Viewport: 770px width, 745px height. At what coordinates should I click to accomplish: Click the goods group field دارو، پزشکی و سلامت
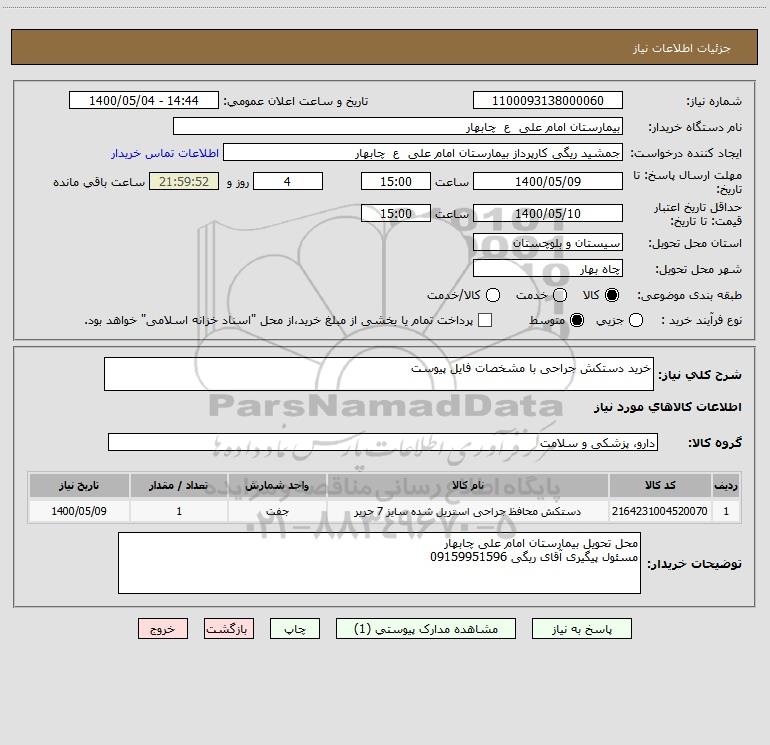[x=383, y=442]
